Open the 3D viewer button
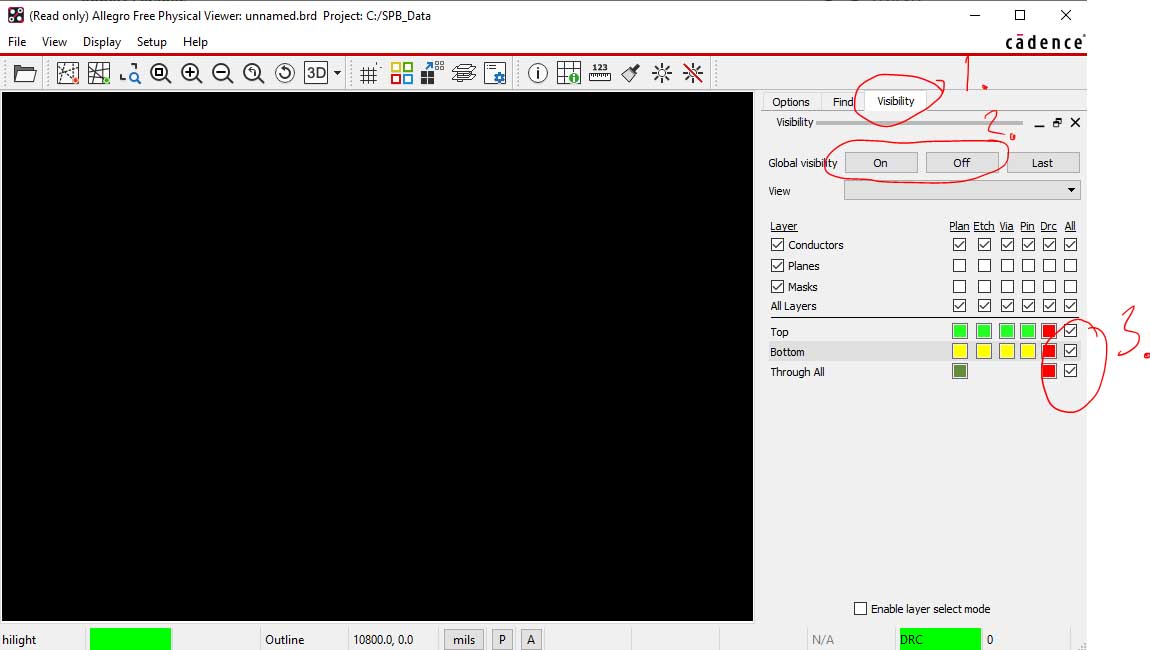This screenshot has width=1150, height=650. click(315, 73)
